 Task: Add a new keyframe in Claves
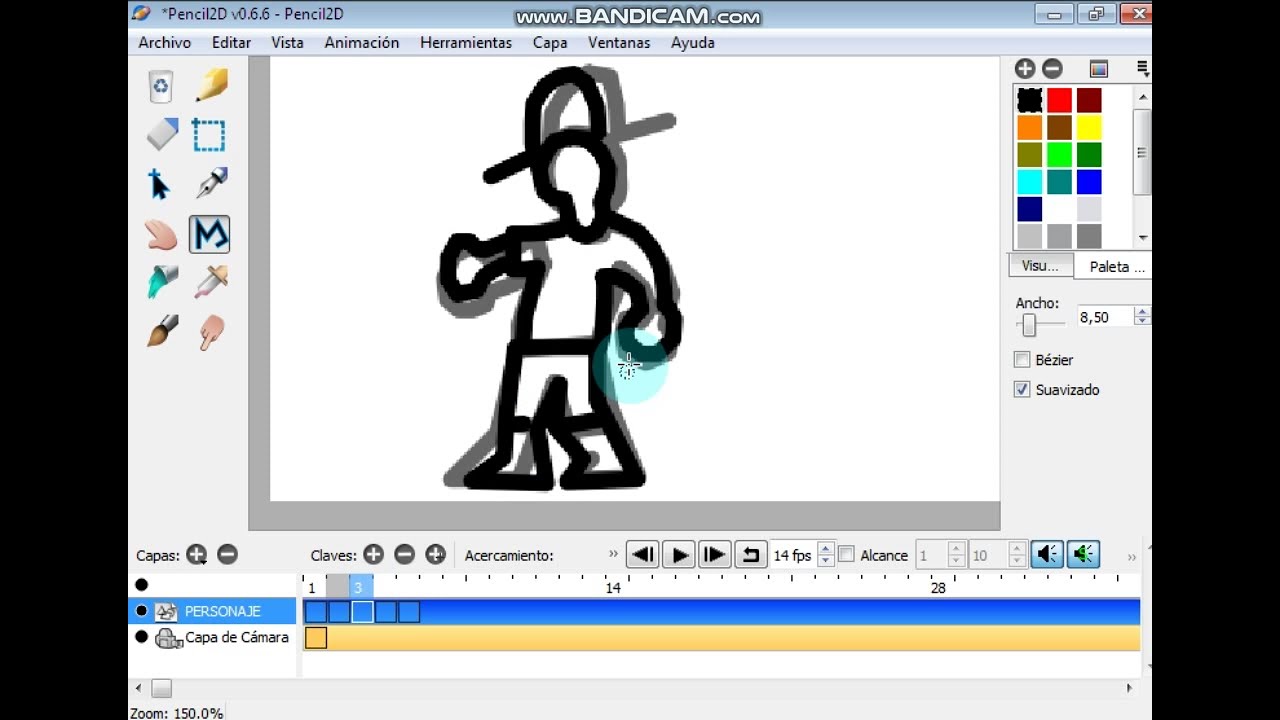(x=373, y=554)
